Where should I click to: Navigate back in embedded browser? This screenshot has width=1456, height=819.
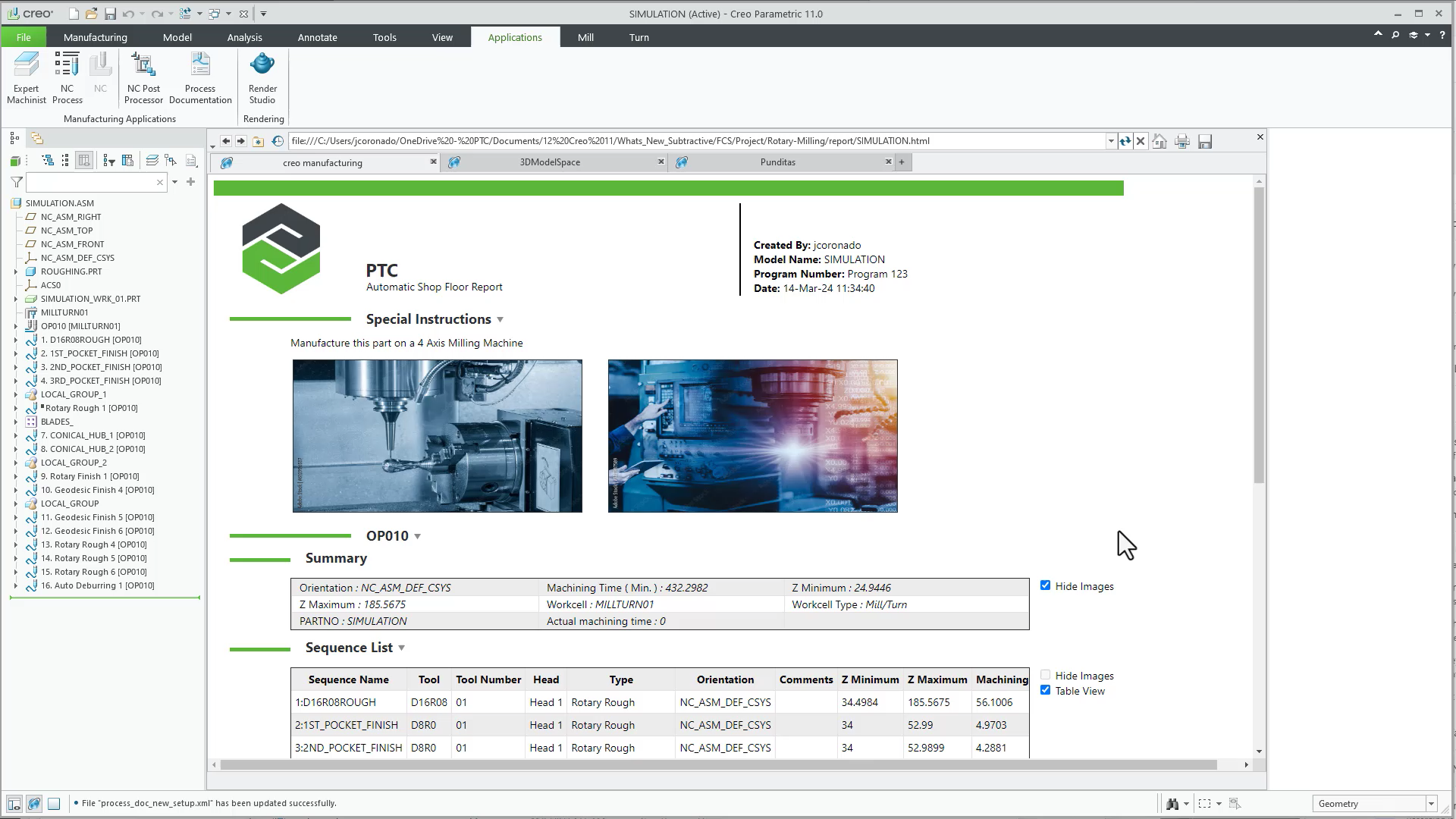click(226, 141)
